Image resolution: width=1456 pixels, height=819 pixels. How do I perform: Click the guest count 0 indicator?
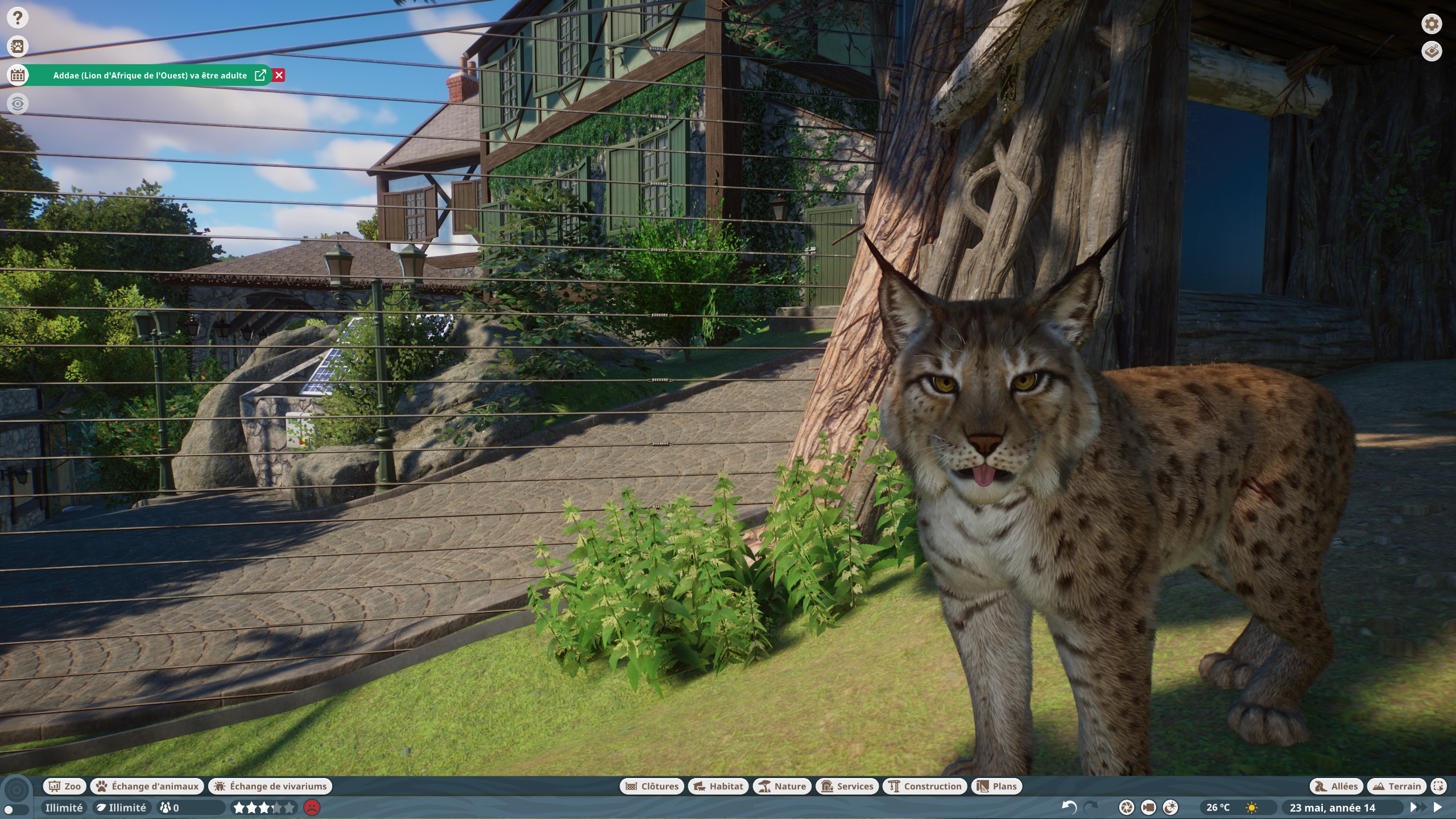pos(191,807)
